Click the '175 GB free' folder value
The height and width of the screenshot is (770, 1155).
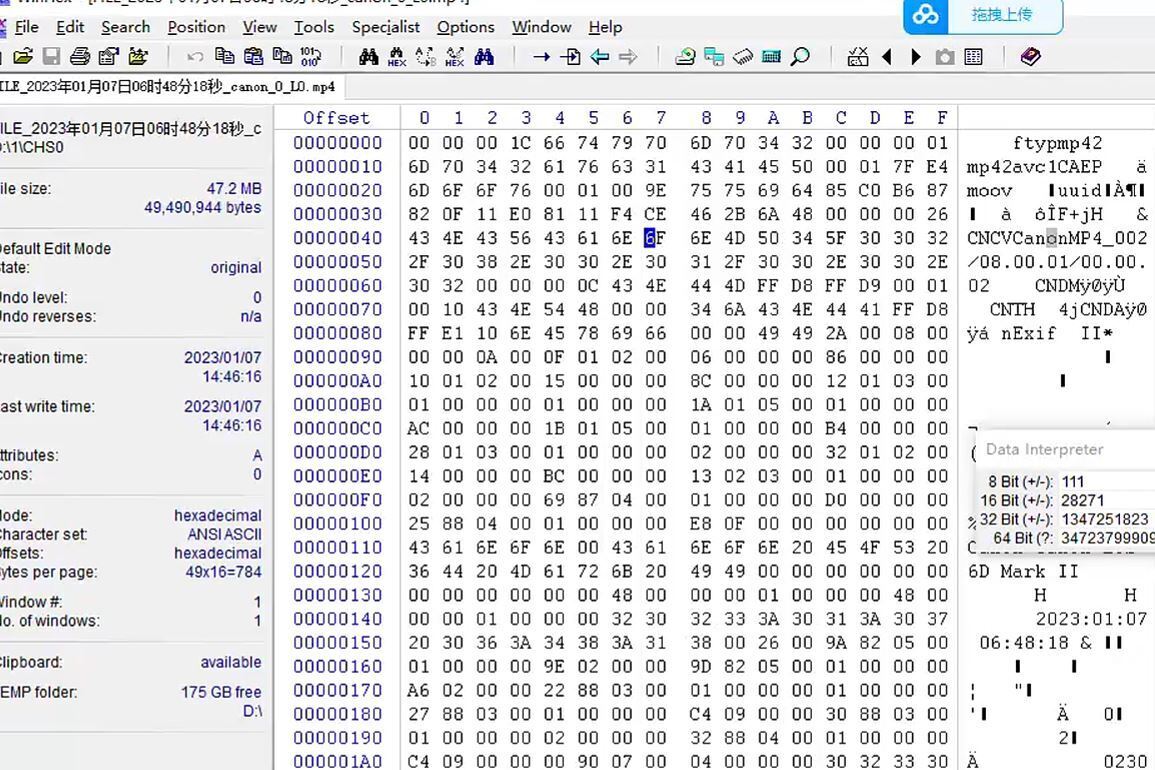[221, 692]
